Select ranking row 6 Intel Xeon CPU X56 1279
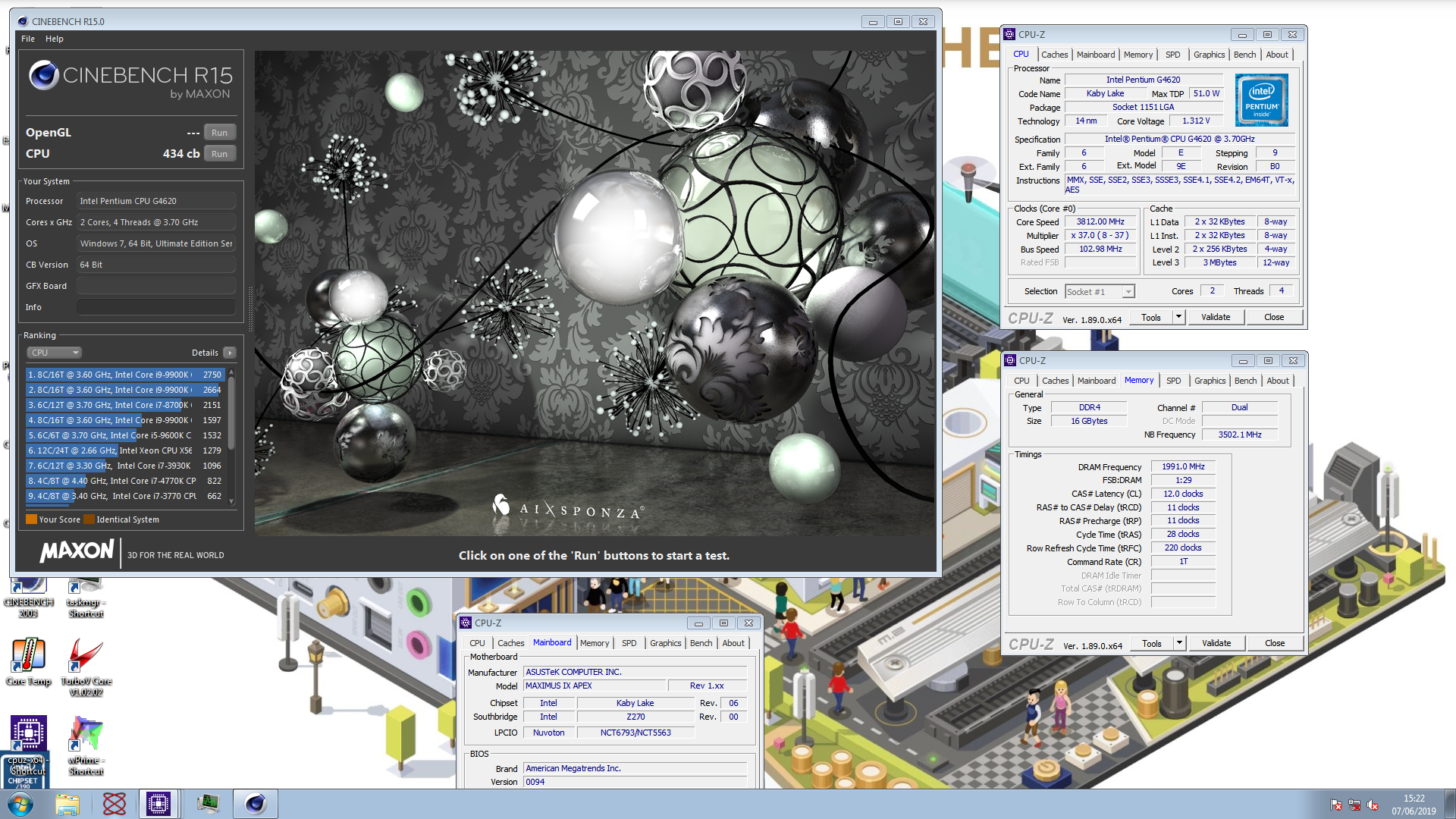The image size is (1456, 819). (x=124, y=450)
